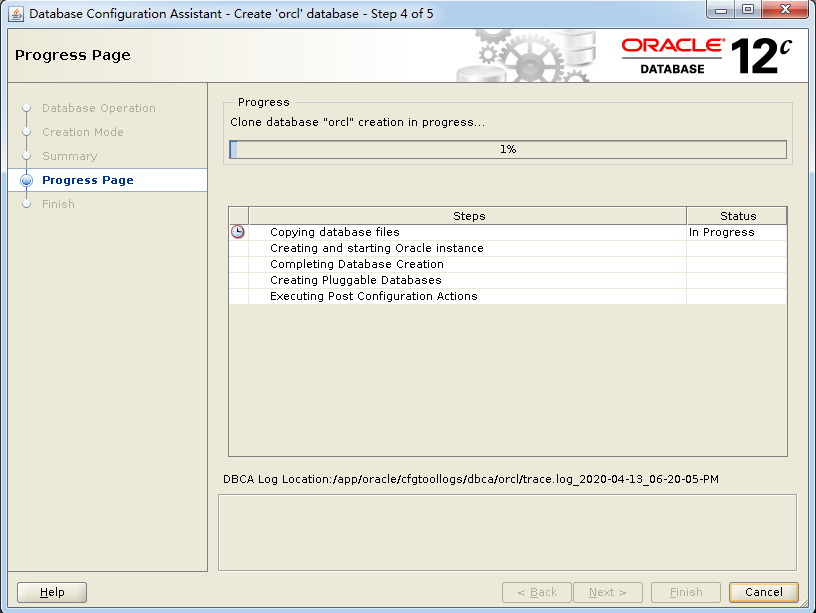Select Executing Post Configuration Actions row
Image resolution: width=816 pixels, height=613 pixels.
(x=508, y=296)
